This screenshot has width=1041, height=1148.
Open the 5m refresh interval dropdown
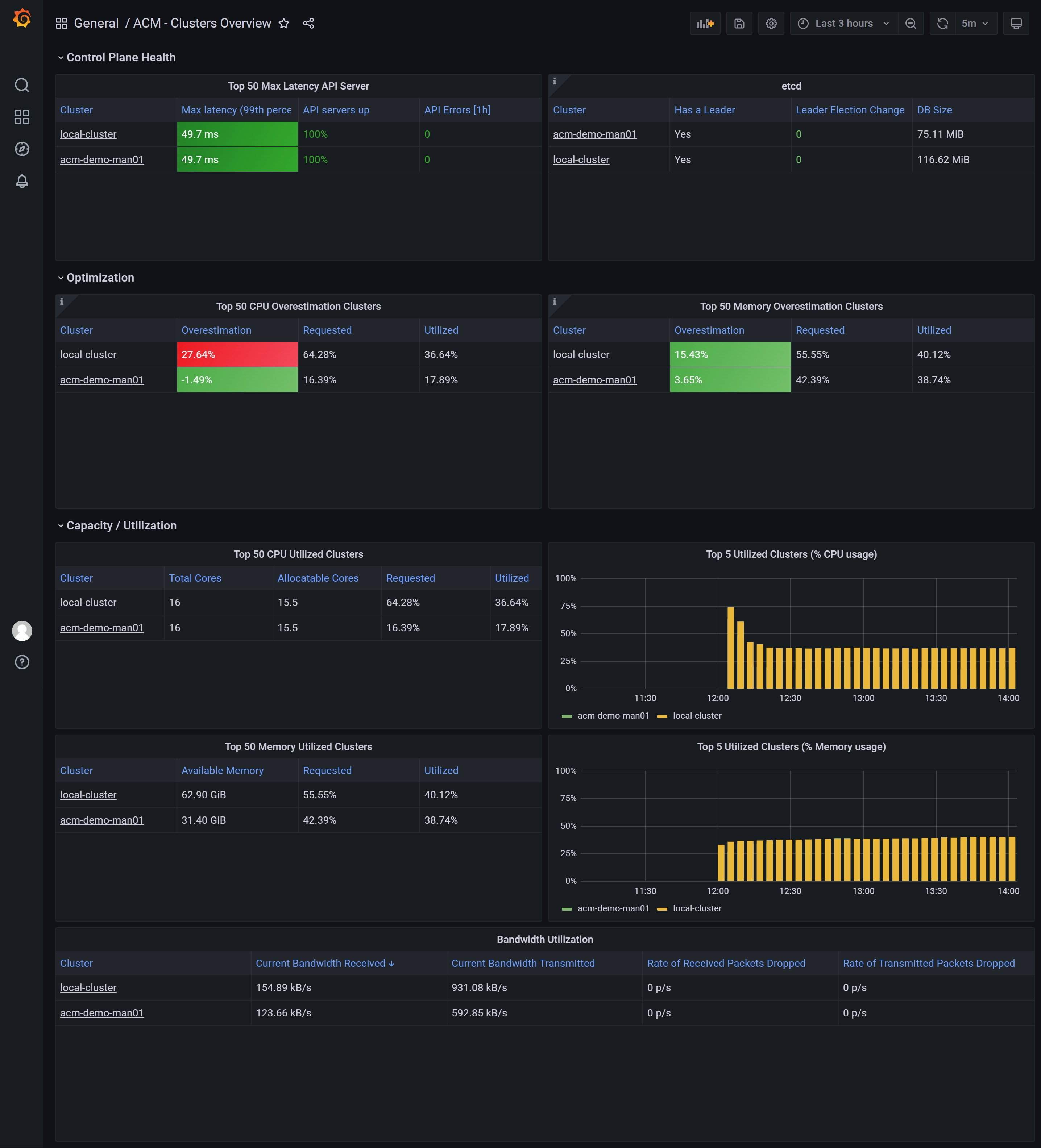tap(974, 23)
